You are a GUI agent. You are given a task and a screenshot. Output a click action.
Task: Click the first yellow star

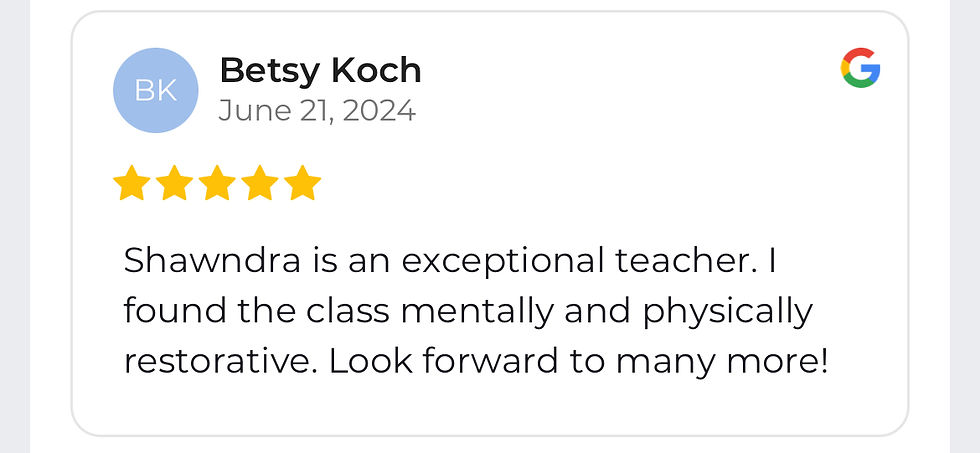pos(130,184)
